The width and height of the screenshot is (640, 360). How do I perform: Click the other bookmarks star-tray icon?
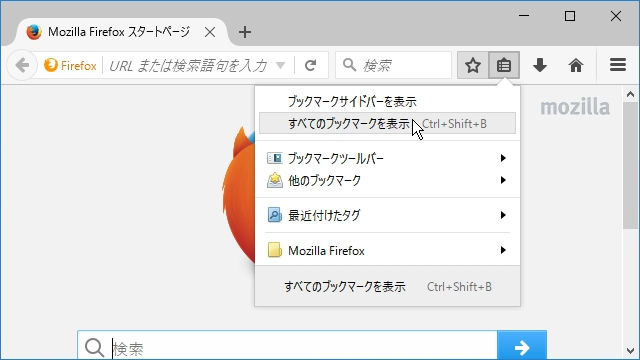(x=274, y=180)
